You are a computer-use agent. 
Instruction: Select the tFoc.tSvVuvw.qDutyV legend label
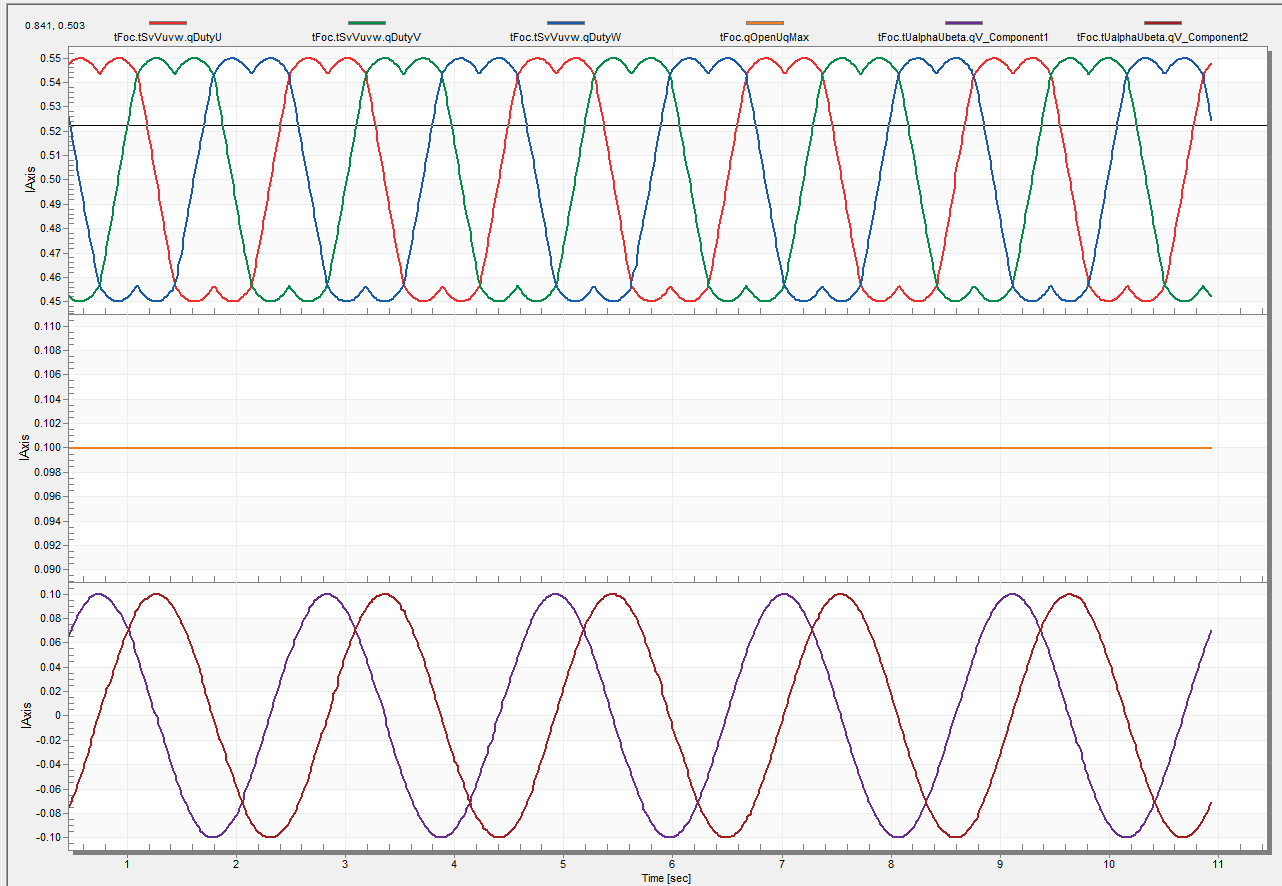[x=367, y=38]
